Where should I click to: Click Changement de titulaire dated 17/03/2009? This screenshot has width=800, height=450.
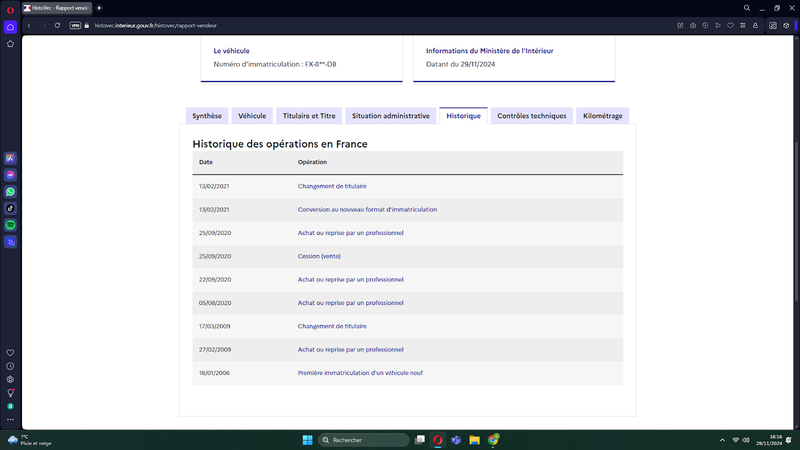(x=332, y=327)
